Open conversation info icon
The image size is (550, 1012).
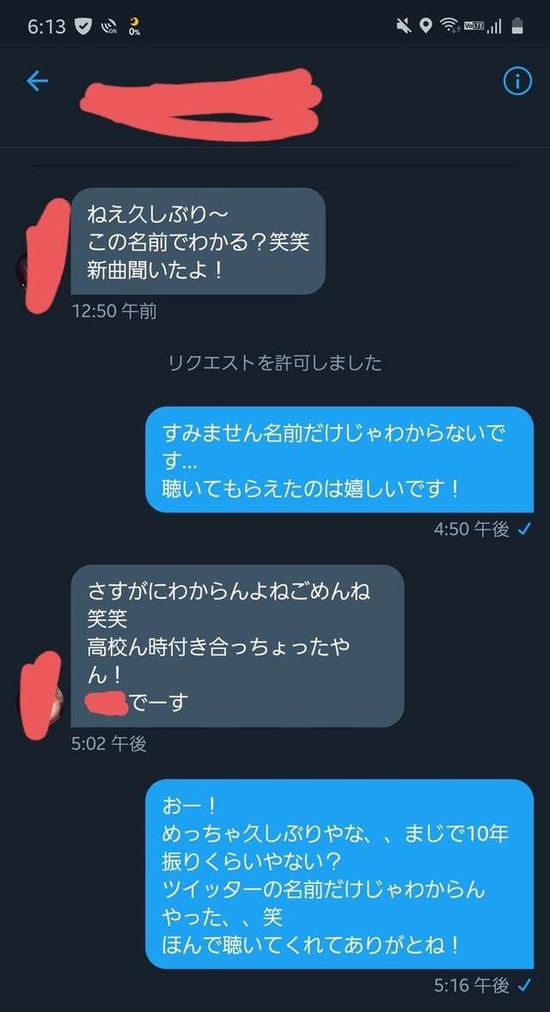[x=517, y=81]
